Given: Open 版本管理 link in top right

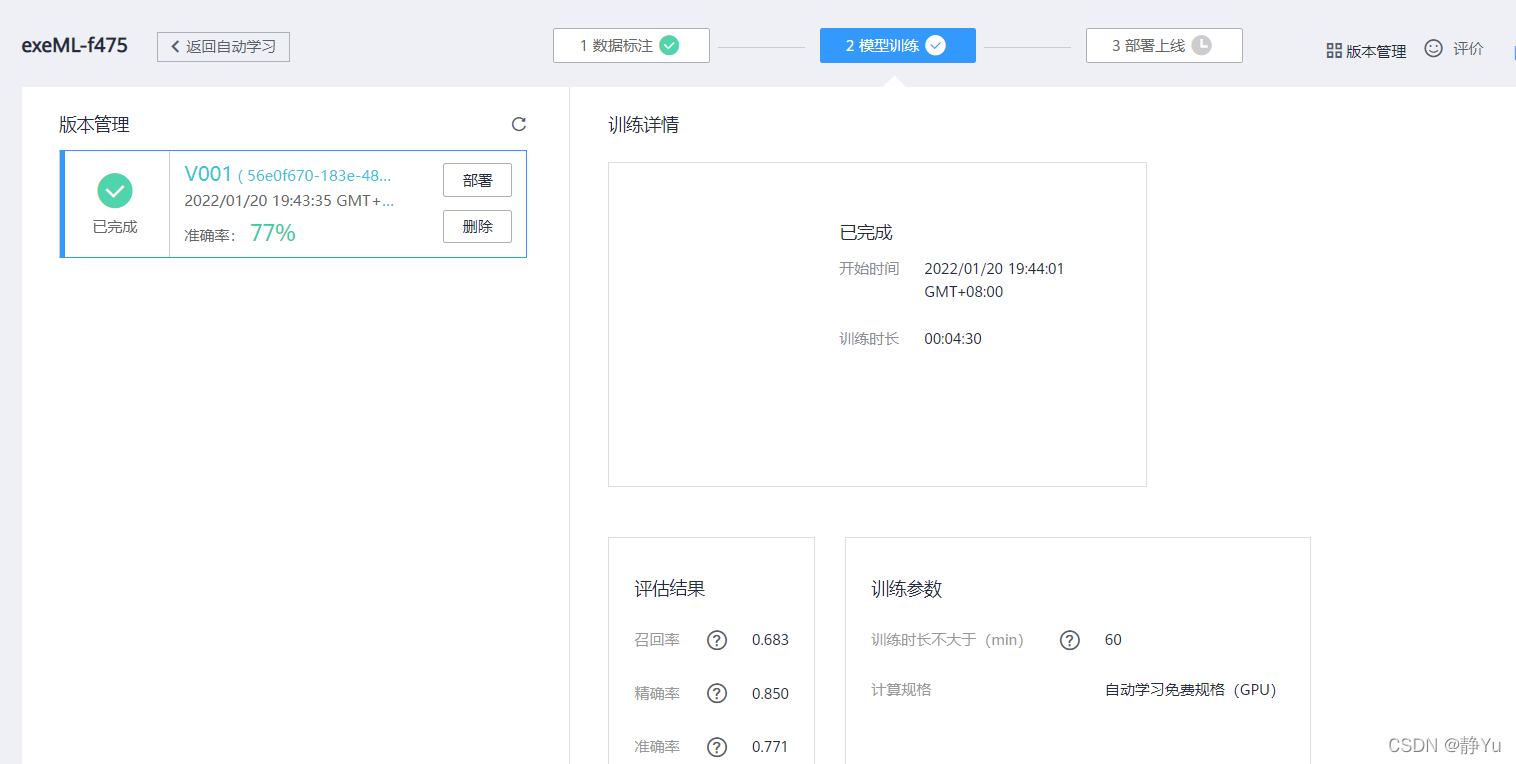Looking at the screenshot, I should click(x=1376, y=51).
